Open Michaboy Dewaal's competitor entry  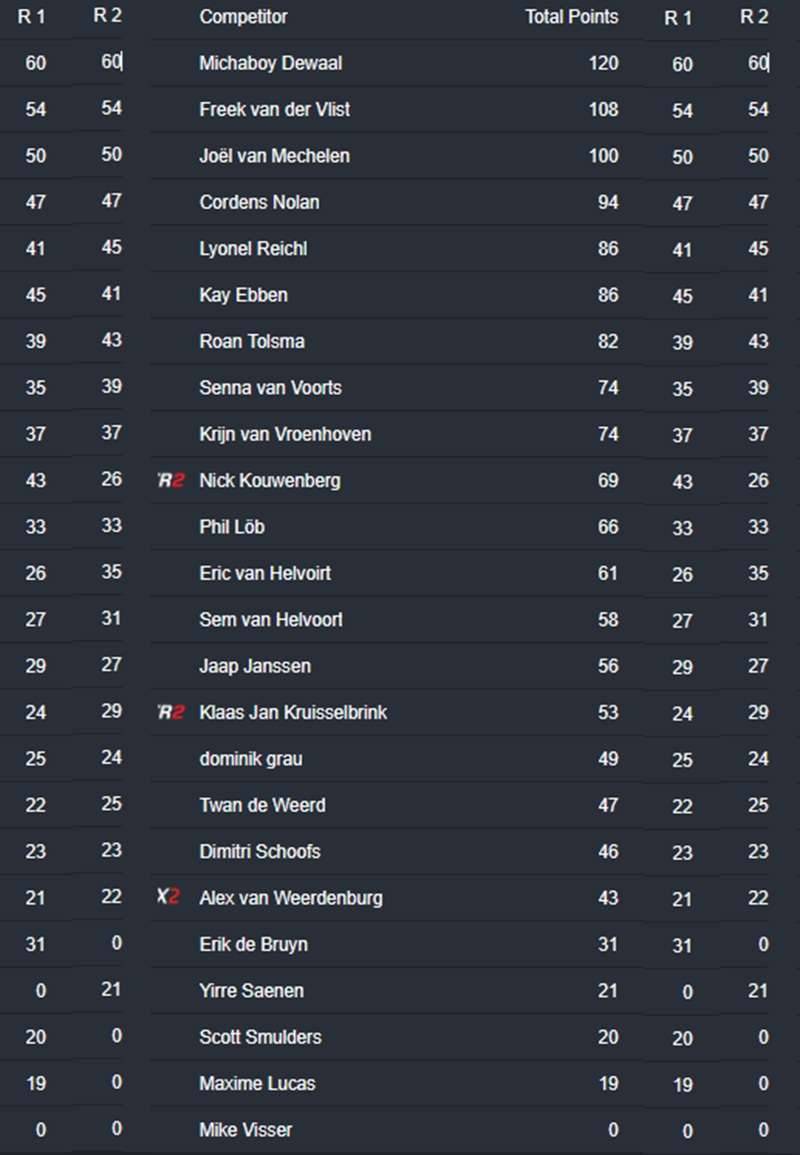click(x=270, y=63)
